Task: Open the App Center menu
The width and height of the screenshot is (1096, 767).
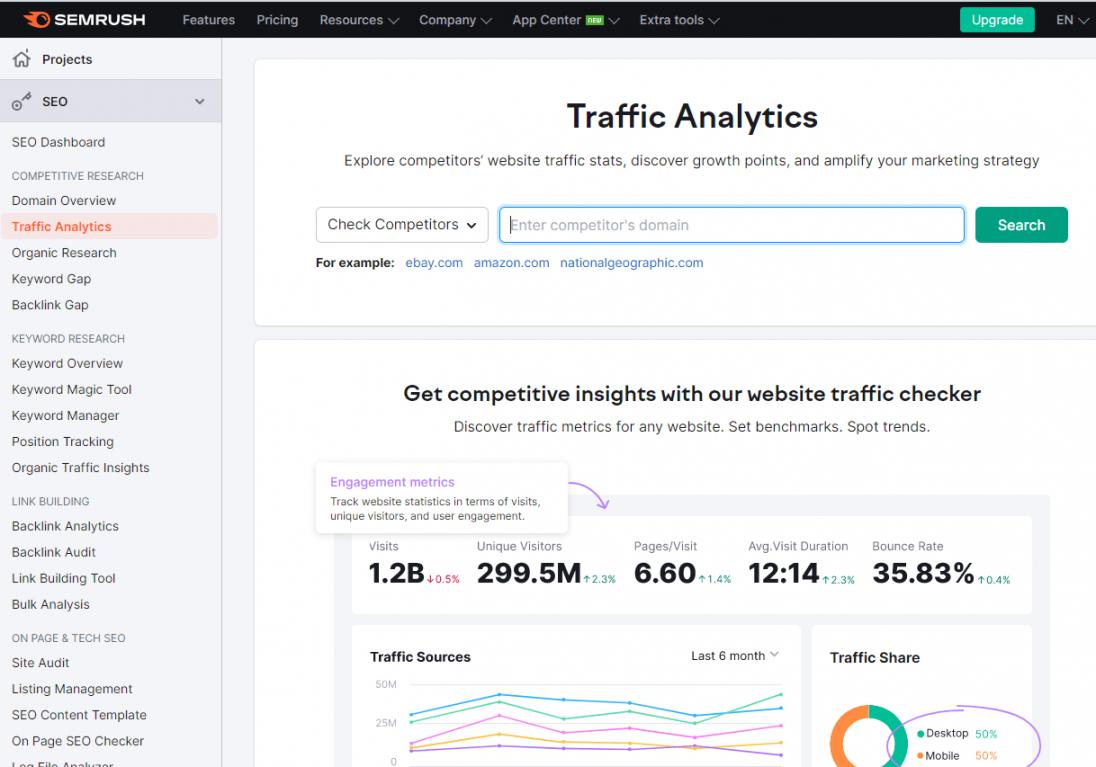Action: (565, 20)
